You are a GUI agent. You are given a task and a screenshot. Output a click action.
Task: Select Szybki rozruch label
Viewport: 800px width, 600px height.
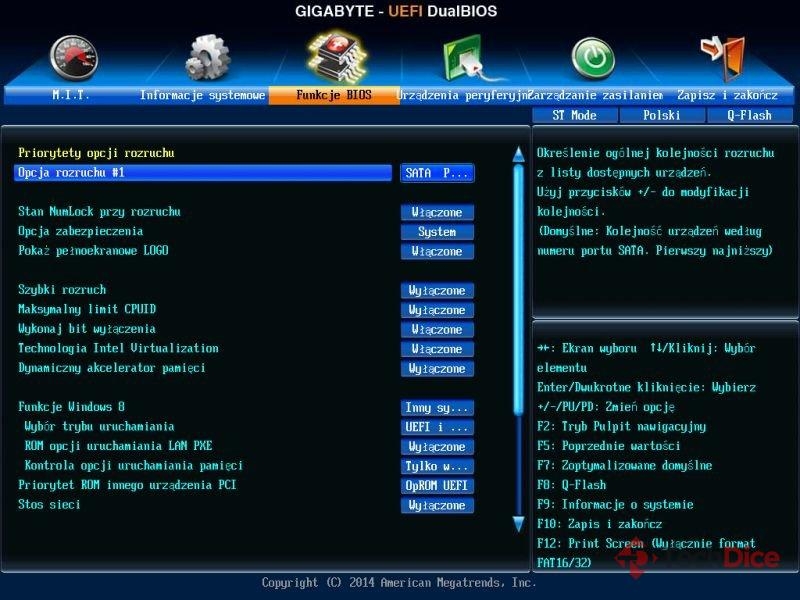coord(62,290)
